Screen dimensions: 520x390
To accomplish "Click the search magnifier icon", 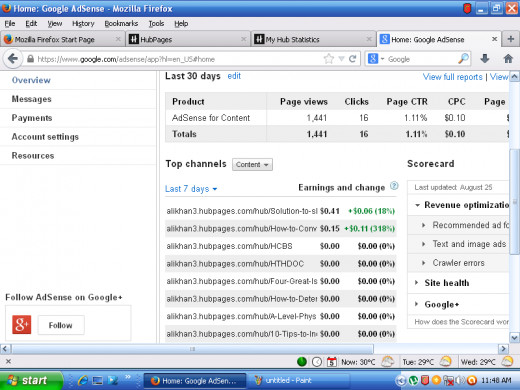I will click(x=463, y=59).
